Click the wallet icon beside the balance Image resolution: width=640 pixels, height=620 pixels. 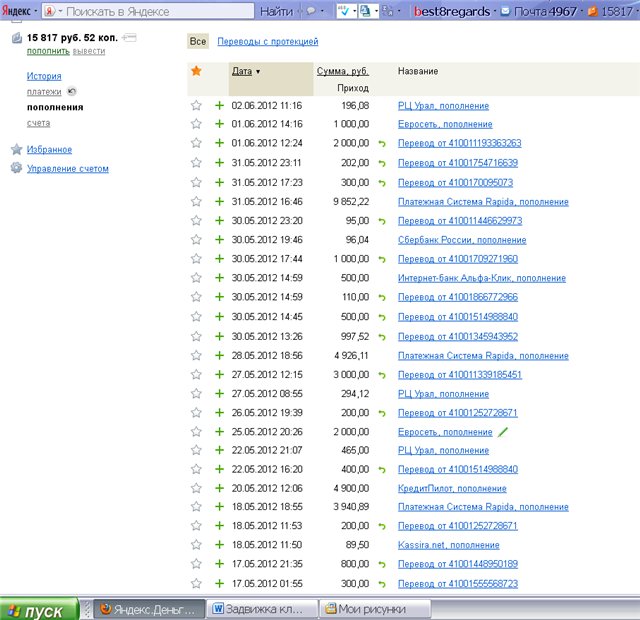click(17, 38)
